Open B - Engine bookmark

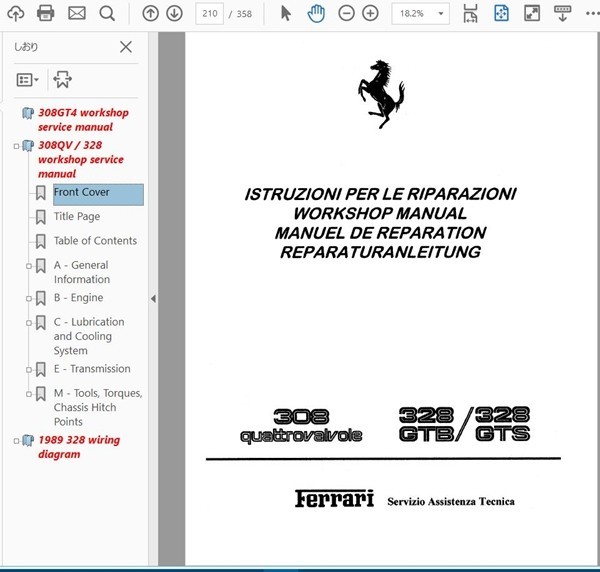[78, 298]
